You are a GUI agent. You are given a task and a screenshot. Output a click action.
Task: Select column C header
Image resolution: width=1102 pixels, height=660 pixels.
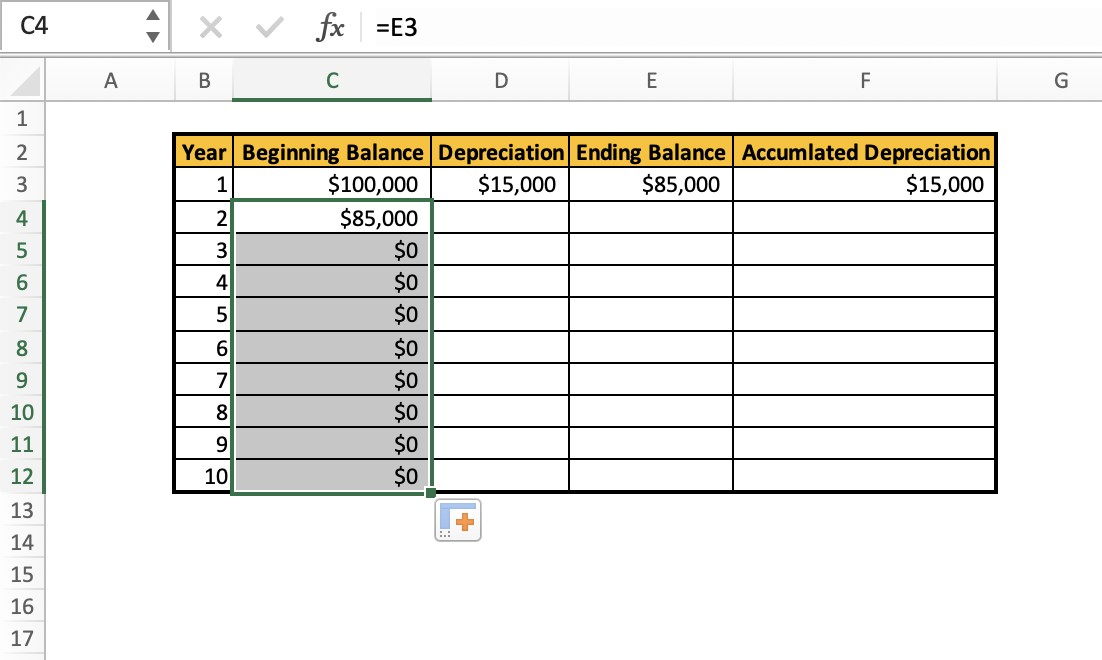[x=332, y=82]
